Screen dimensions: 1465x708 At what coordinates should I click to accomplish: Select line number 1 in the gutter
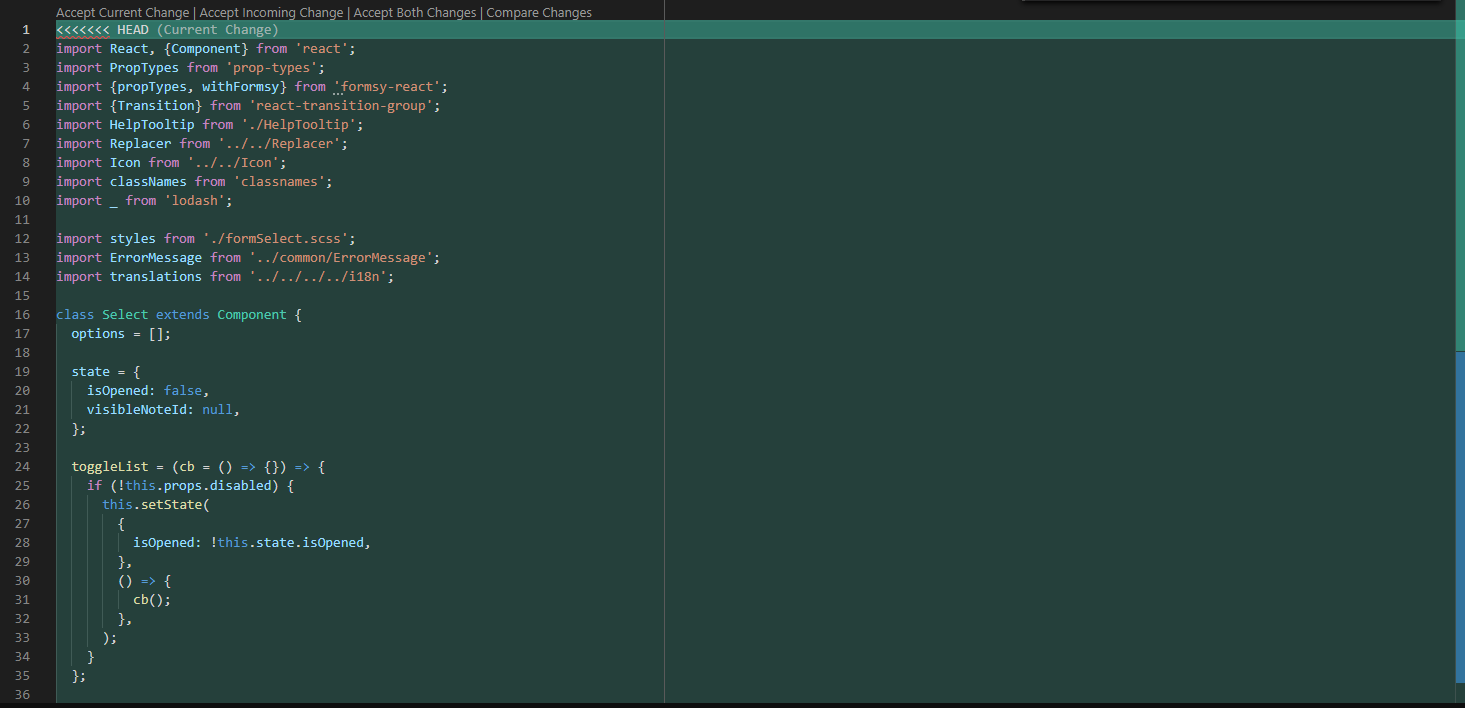(x=26, y=30)
